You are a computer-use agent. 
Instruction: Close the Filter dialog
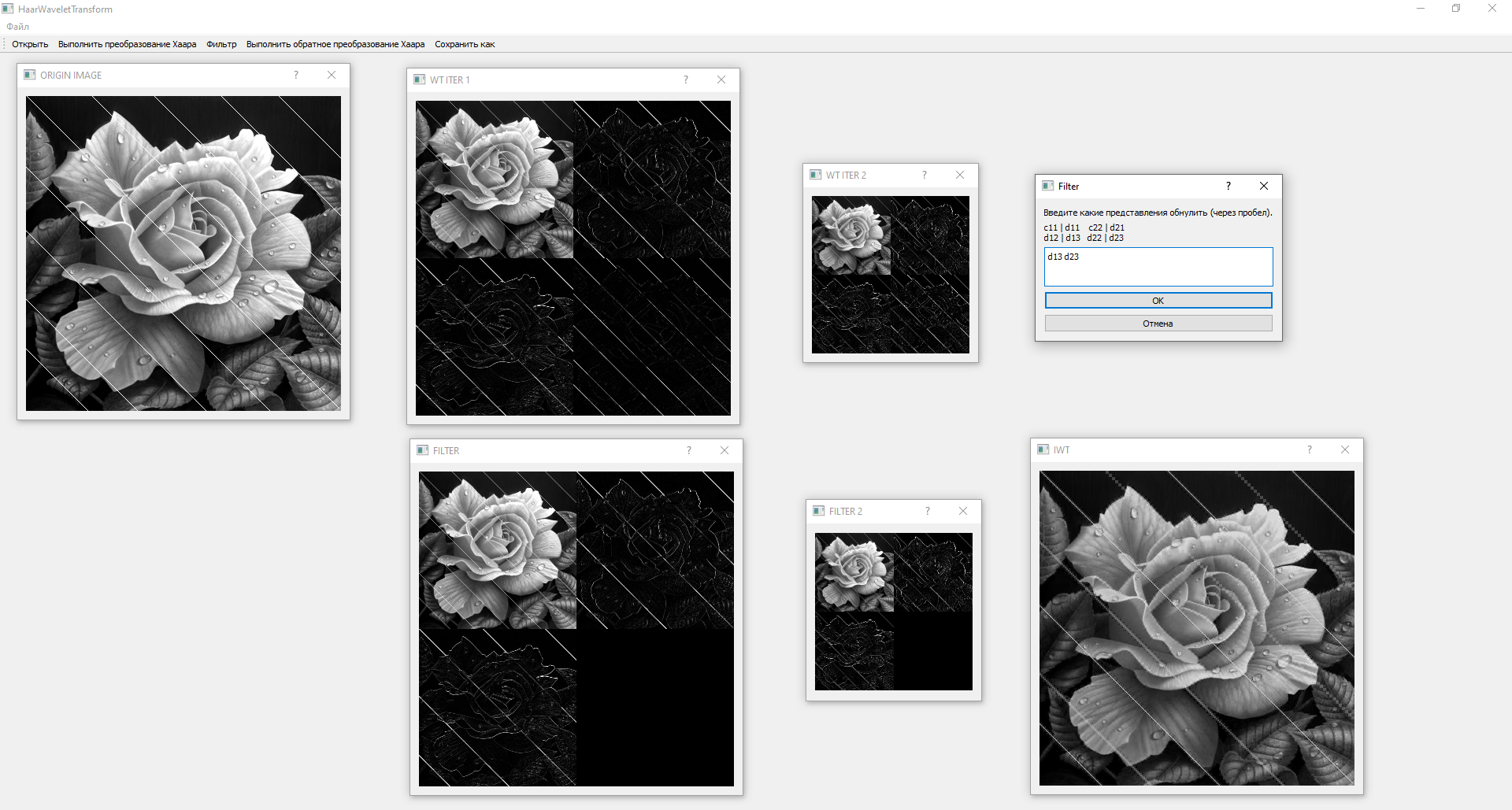click(1264, 186)
